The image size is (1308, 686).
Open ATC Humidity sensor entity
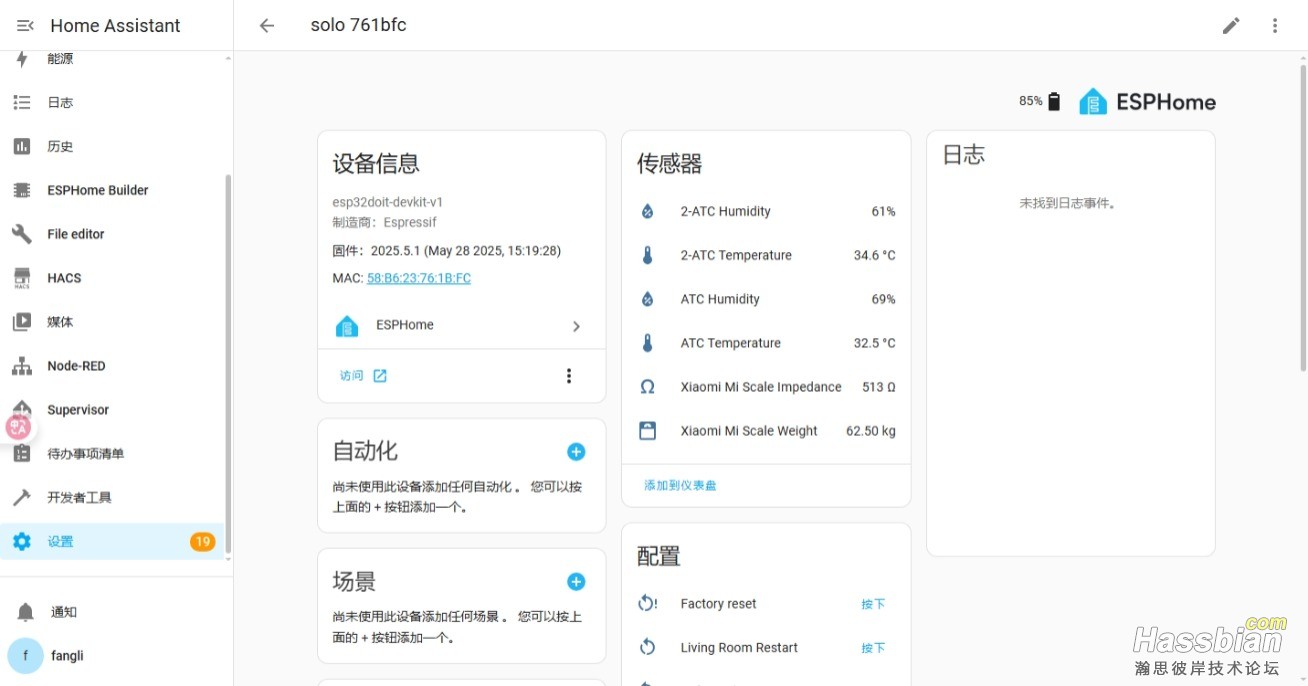(766, 300)
